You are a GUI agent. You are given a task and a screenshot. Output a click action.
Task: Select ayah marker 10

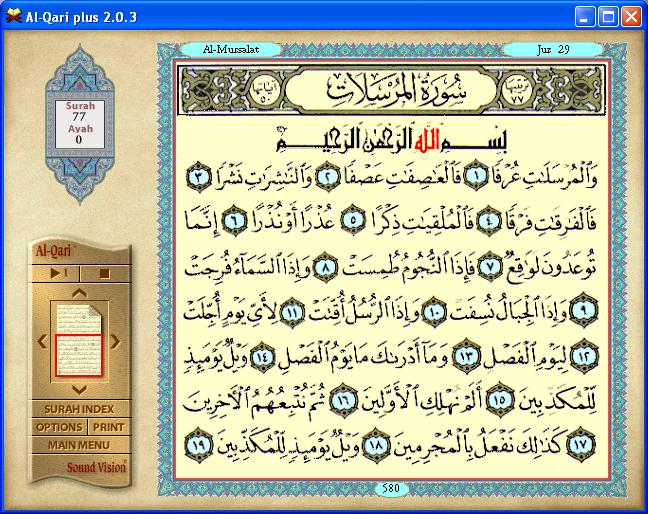[435, 312]
